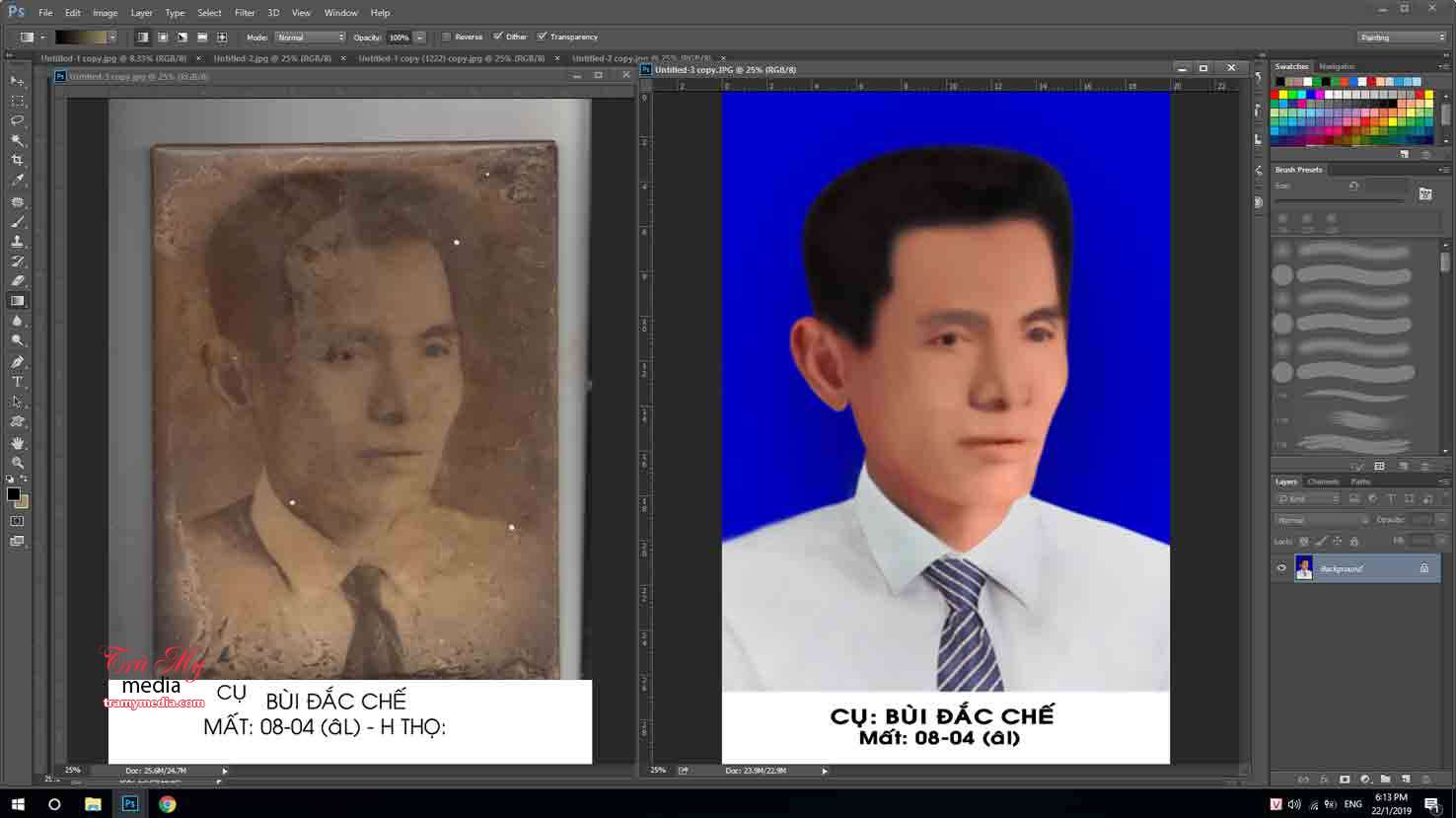Click the foreground color swatch
1456x818 pixels.
13,493
